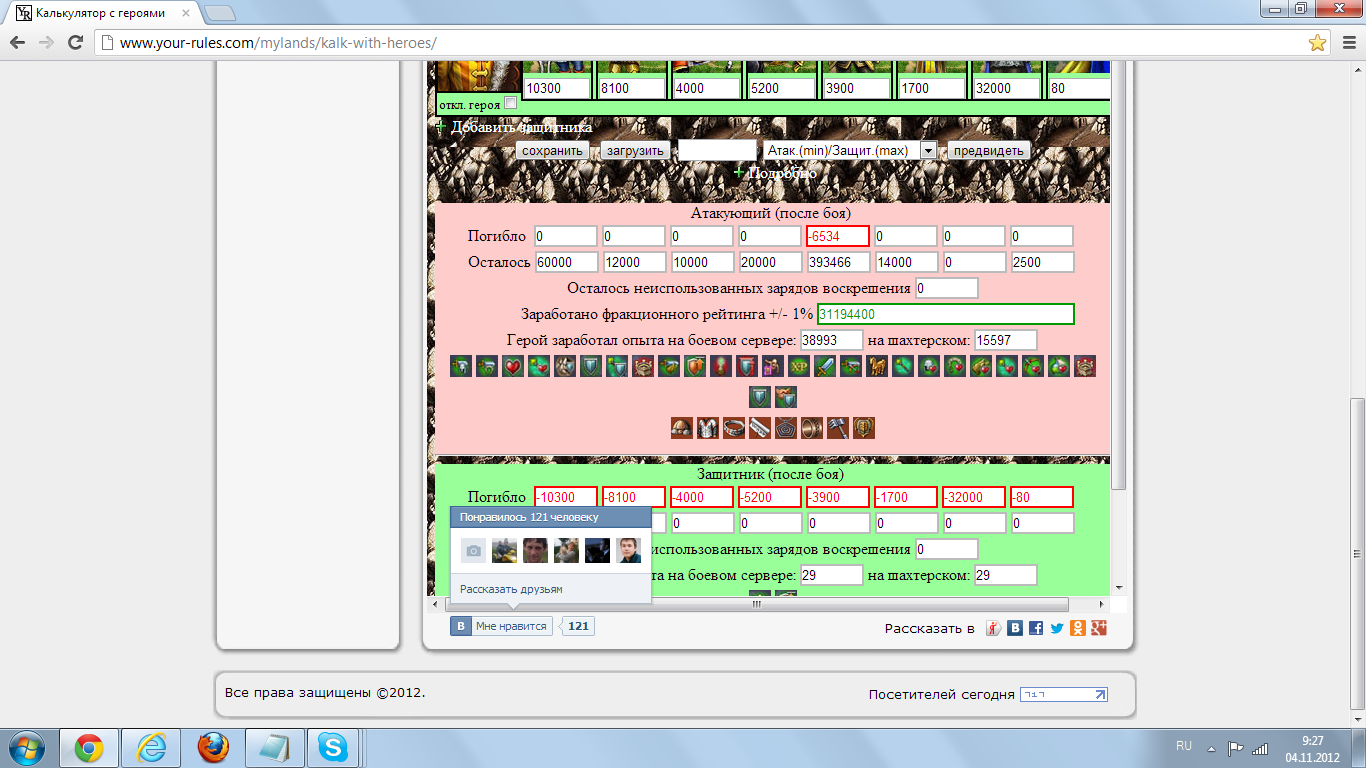The height and width of the screenshot is (768, 1366).
Task: Click the 121 likes counter
Action: coord(579,626)
